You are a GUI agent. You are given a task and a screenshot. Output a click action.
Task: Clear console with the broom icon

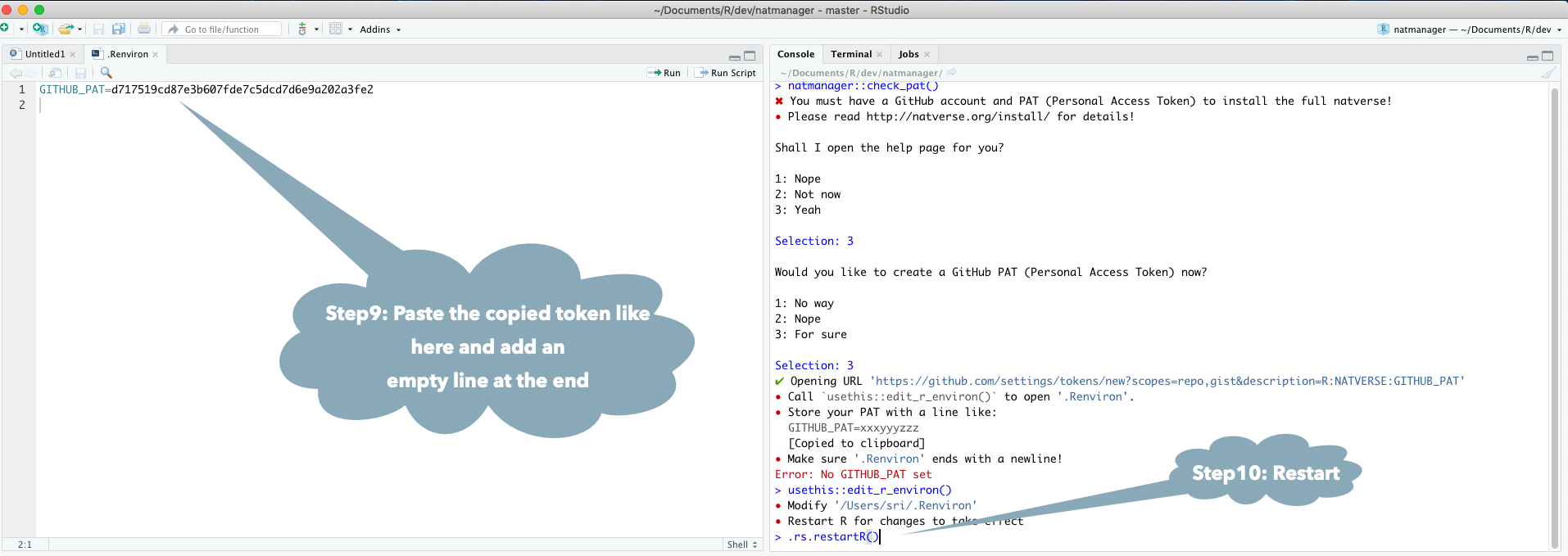[1548, 73]
